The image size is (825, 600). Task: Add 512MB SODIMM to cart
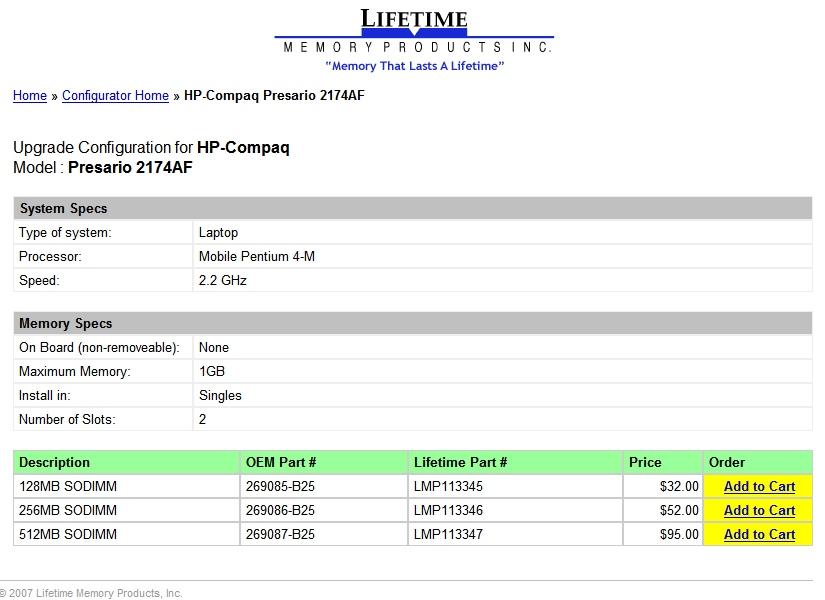(x=759, y=535)
